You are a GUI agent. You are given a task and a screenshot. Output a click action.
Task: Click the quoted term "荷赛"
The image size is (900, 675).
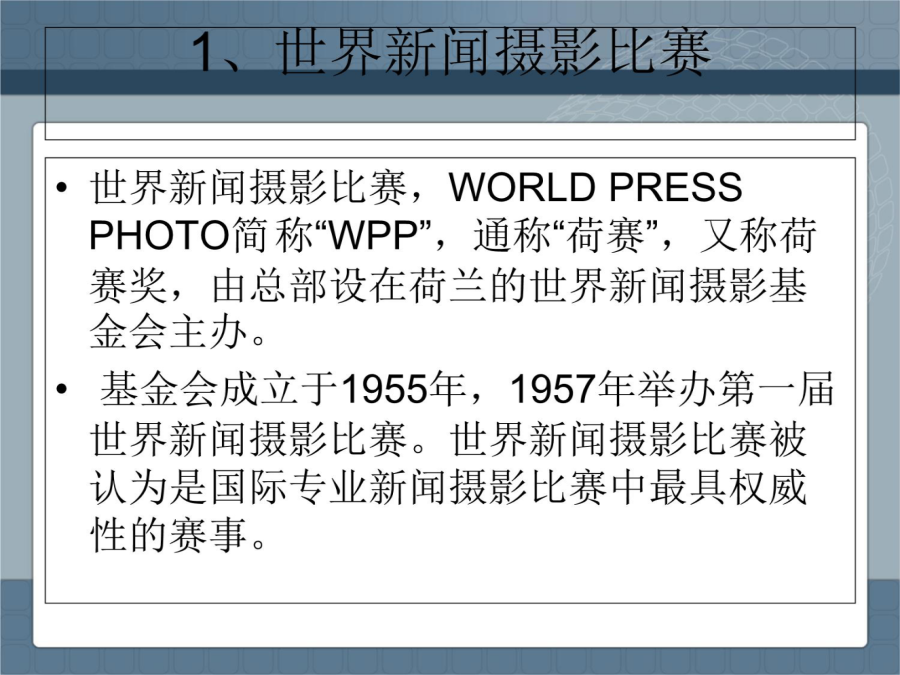605,236
